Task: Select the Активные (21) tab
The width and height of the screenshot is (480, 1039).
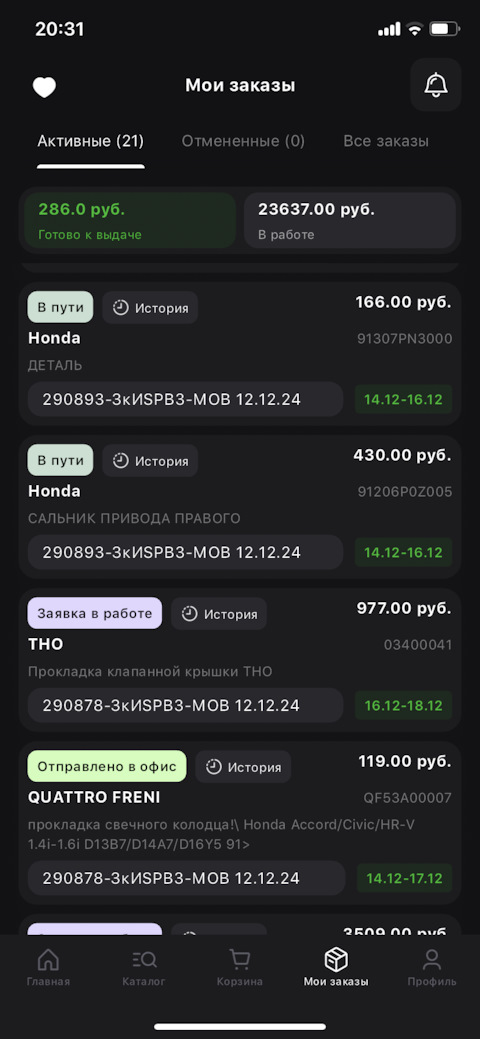Action: [91, 141]
